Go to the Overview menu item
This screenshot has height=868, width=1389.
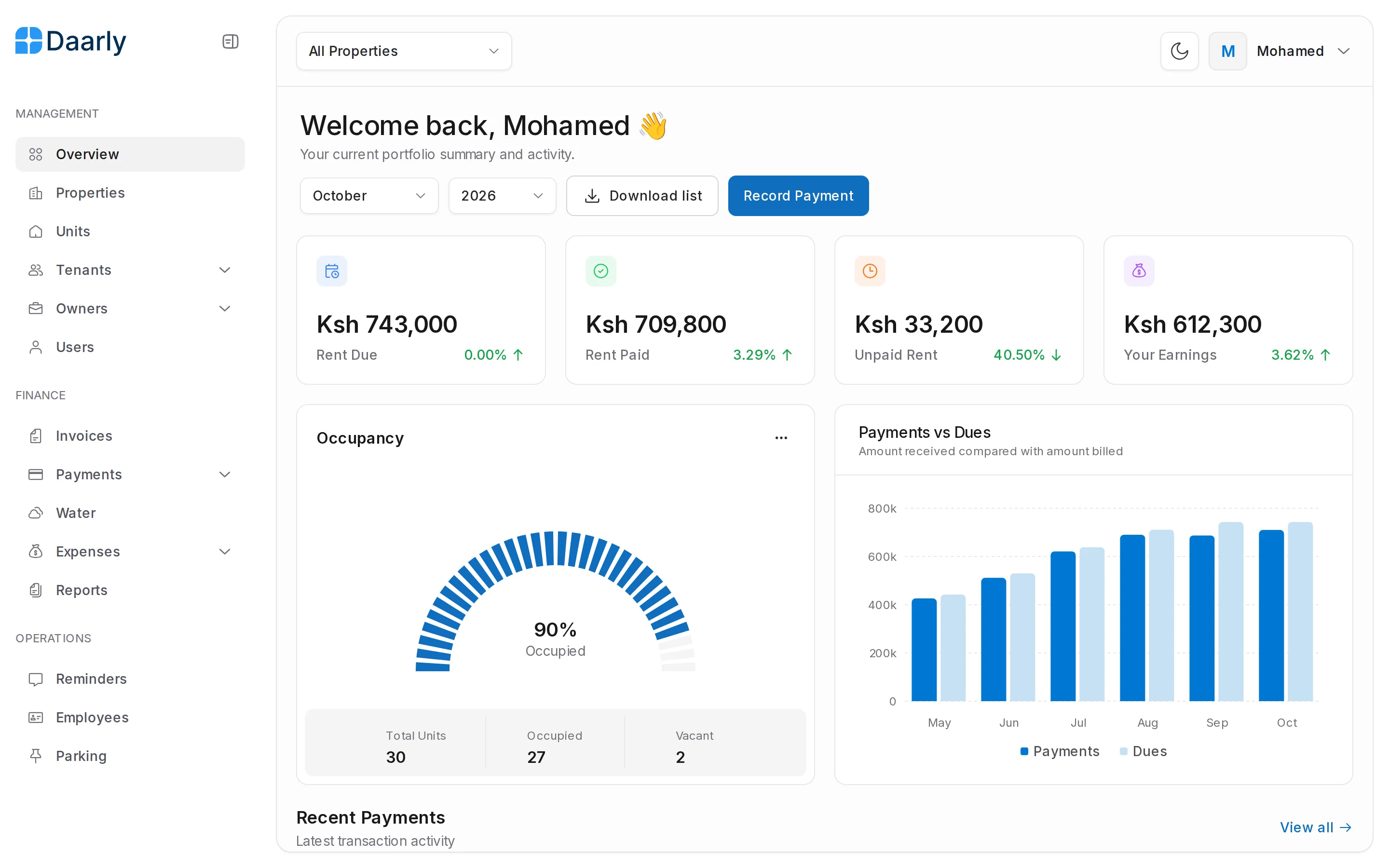tap(130, 154)
